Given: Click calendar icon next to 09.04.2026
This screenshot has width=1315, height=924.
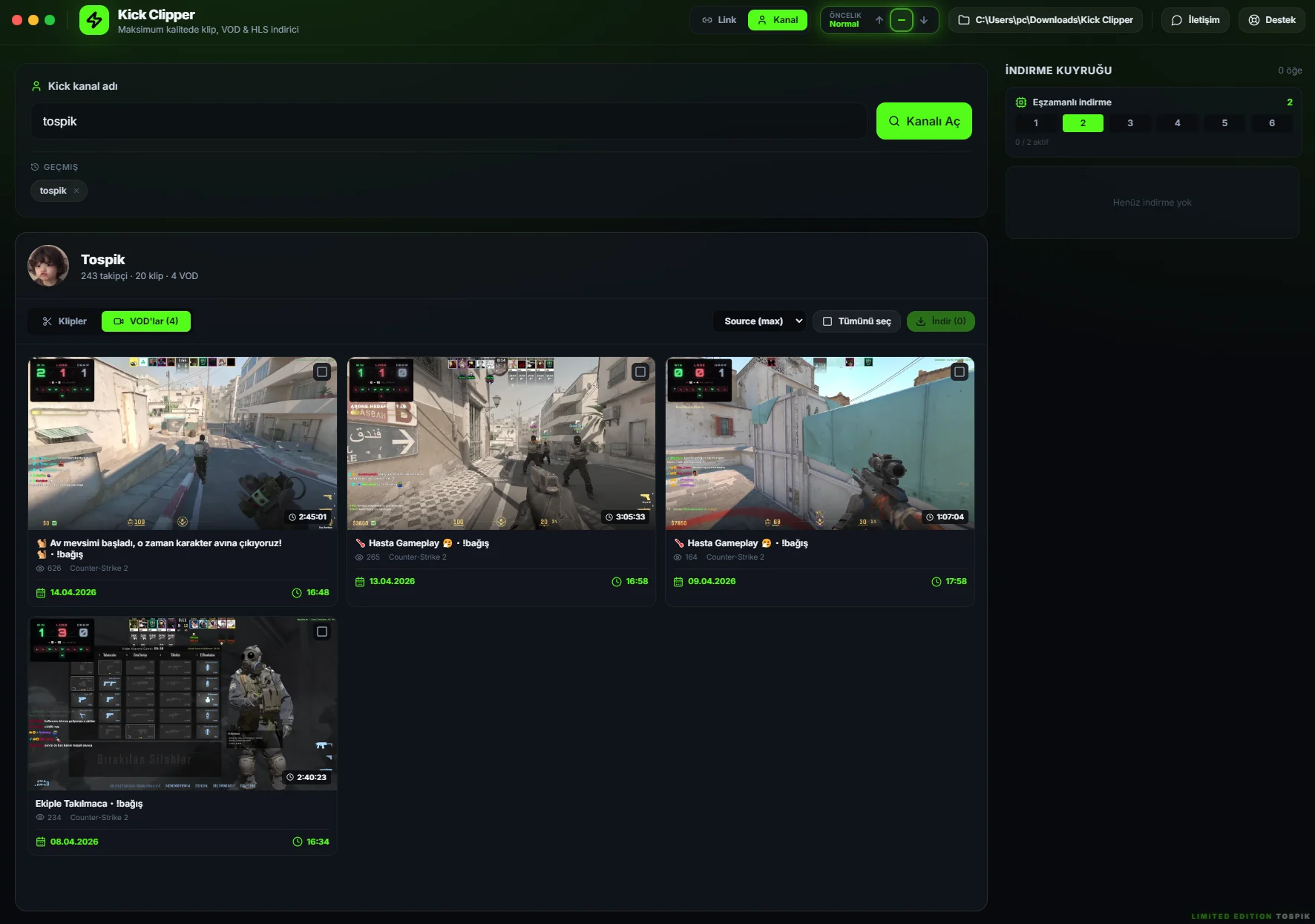Looking at the screenshot, I should pyautogui.click(x=678, y=582).
